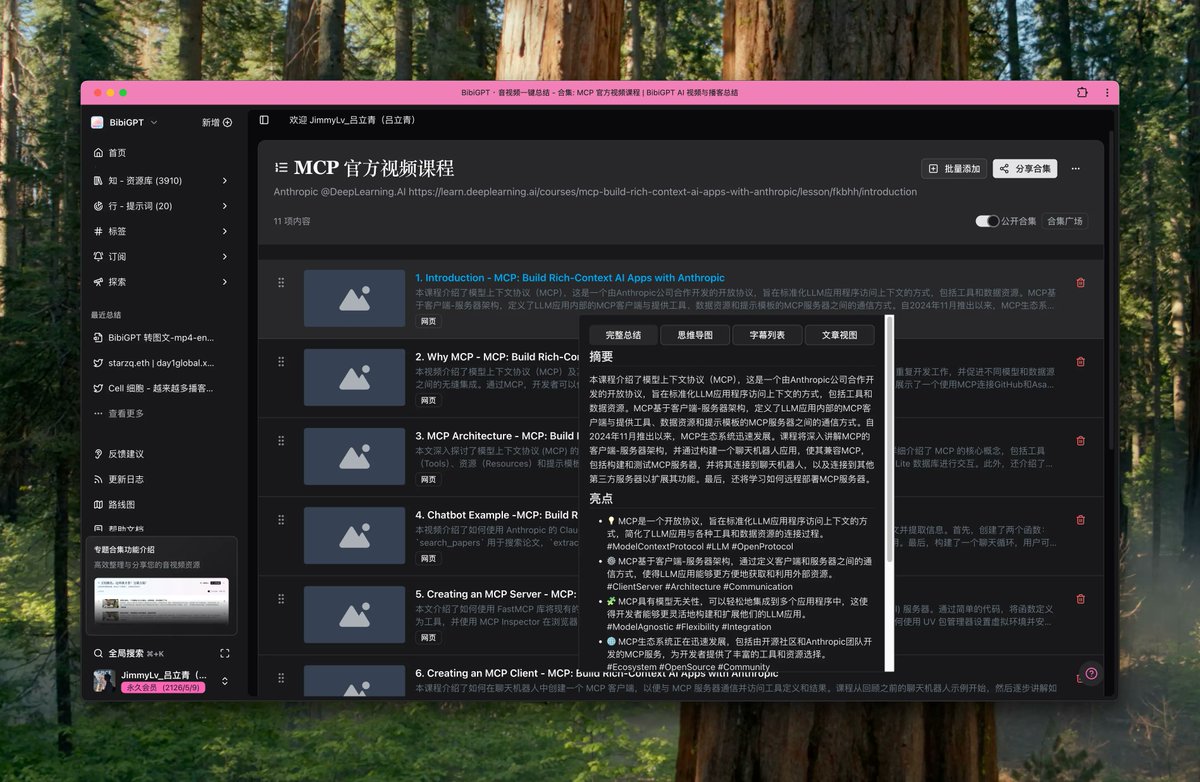
Task: Click drag handle of 3. MCP Architecture
Action: pyautogui.click(x=281, y=441)
